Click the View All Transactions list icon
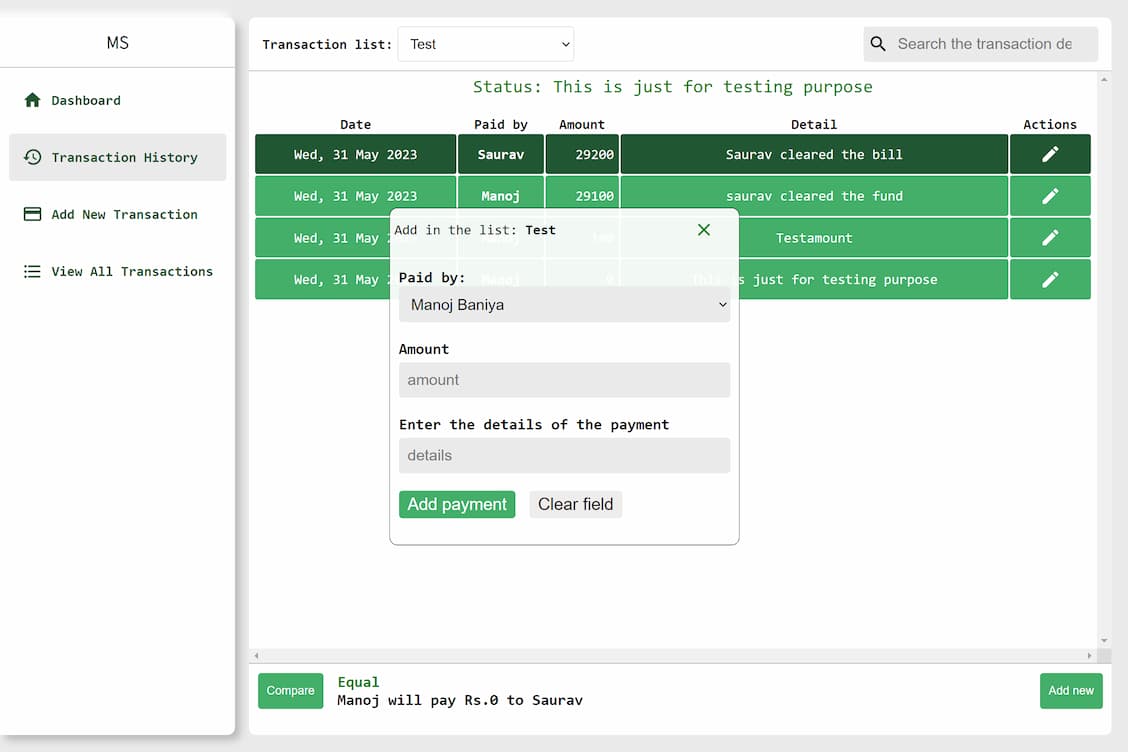The height and width of the screenshot is (752, 1128). [32, 271]
